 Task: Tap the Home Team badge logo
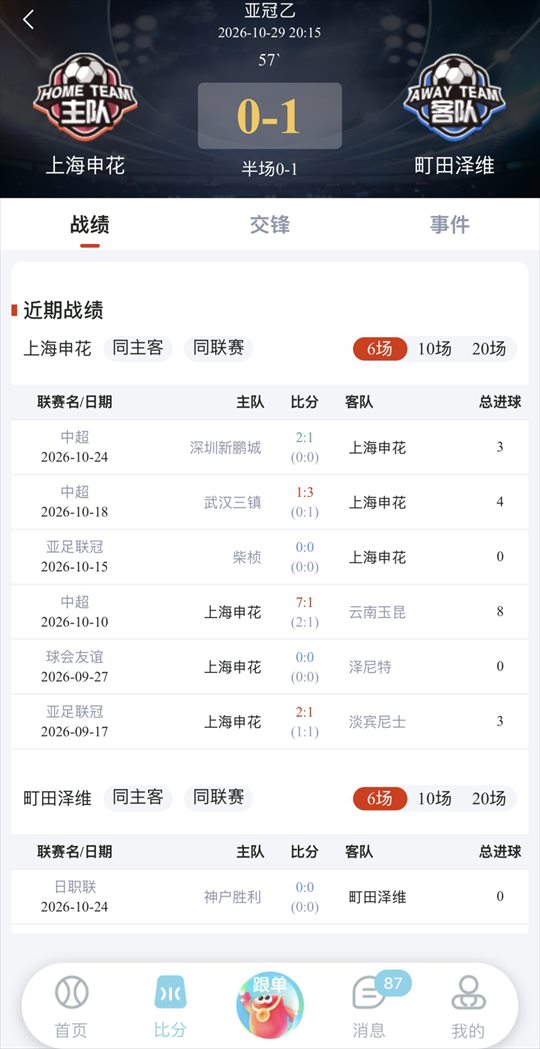click(x=86, y=98)
